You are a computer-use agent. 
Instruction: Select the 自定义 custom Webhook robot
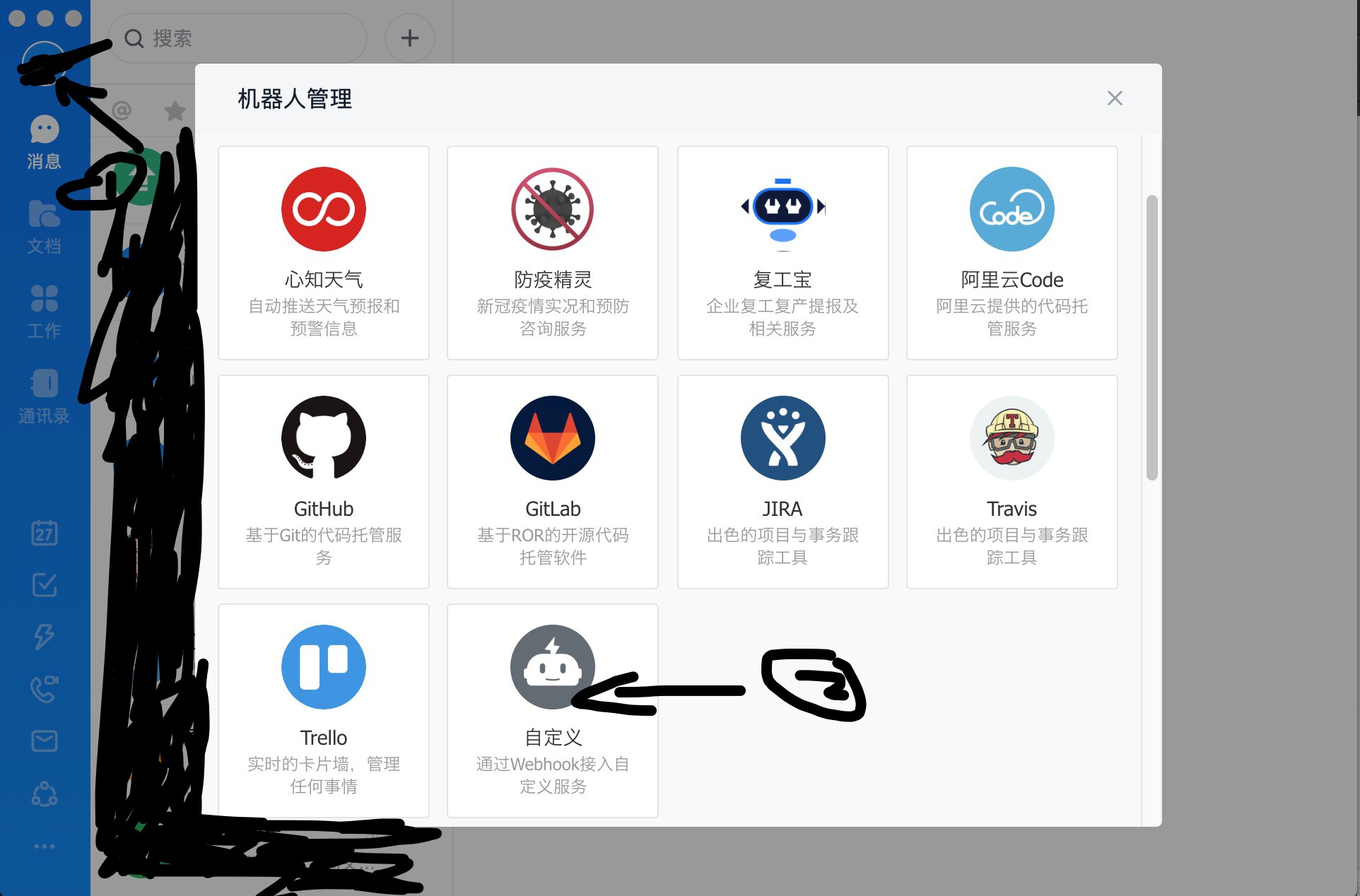click(553, 667)
